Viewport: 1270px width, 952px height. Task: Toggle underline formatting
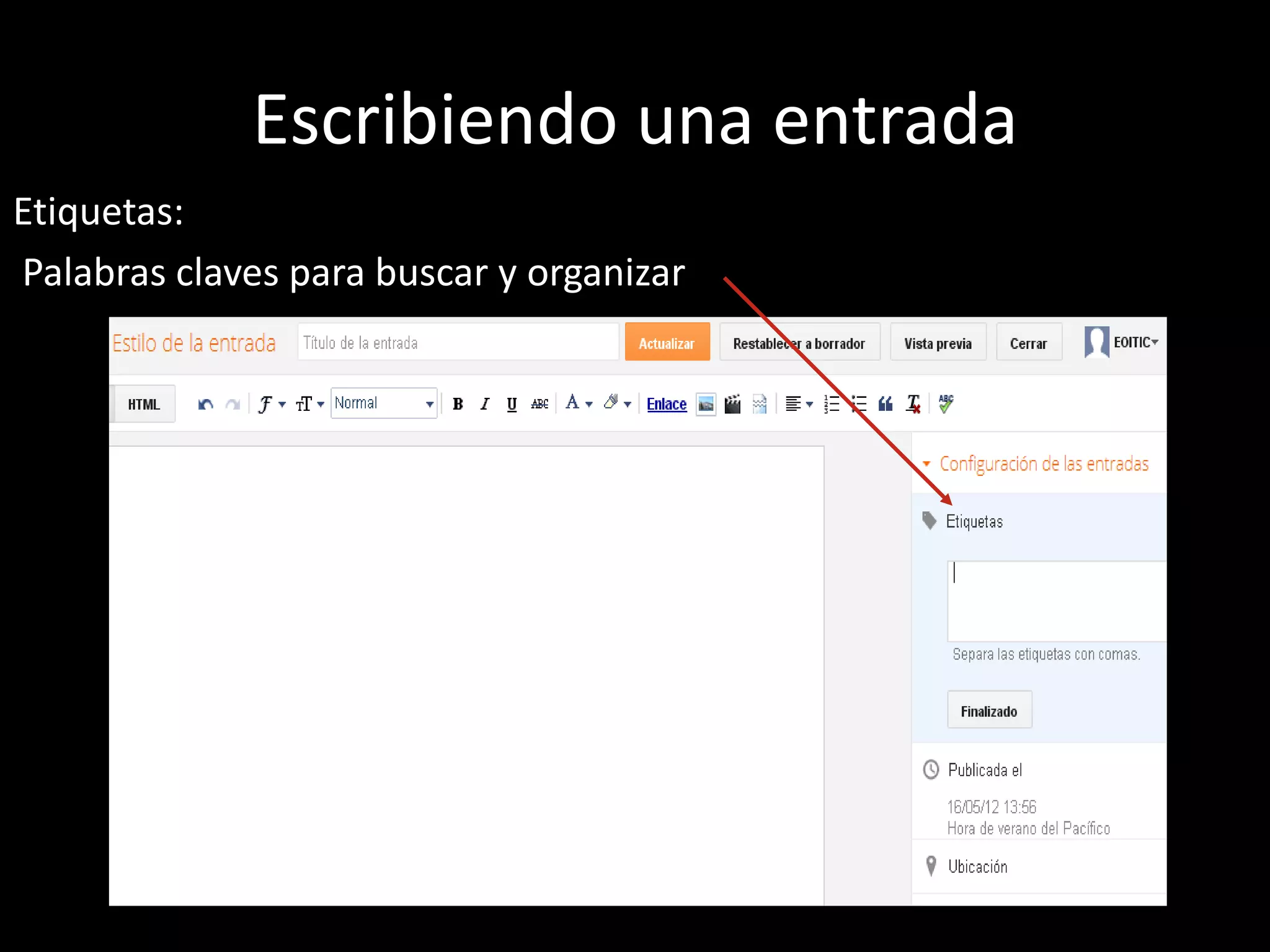[x=512, y=404]
